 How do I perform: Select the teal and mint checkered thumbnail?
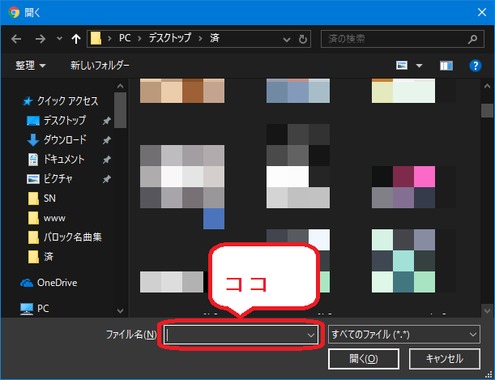[403, 261]
